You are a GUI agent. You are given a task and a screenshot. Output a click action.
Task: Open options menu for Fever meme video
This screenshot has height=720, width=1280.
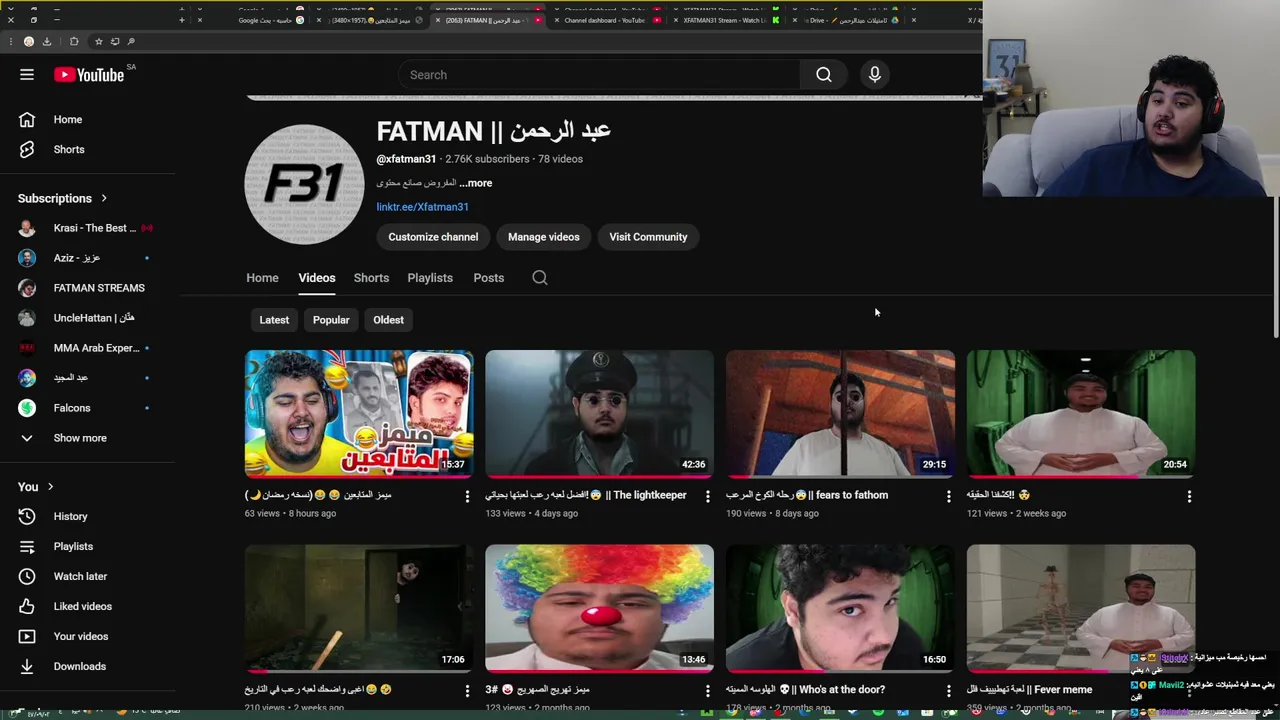1189,690
